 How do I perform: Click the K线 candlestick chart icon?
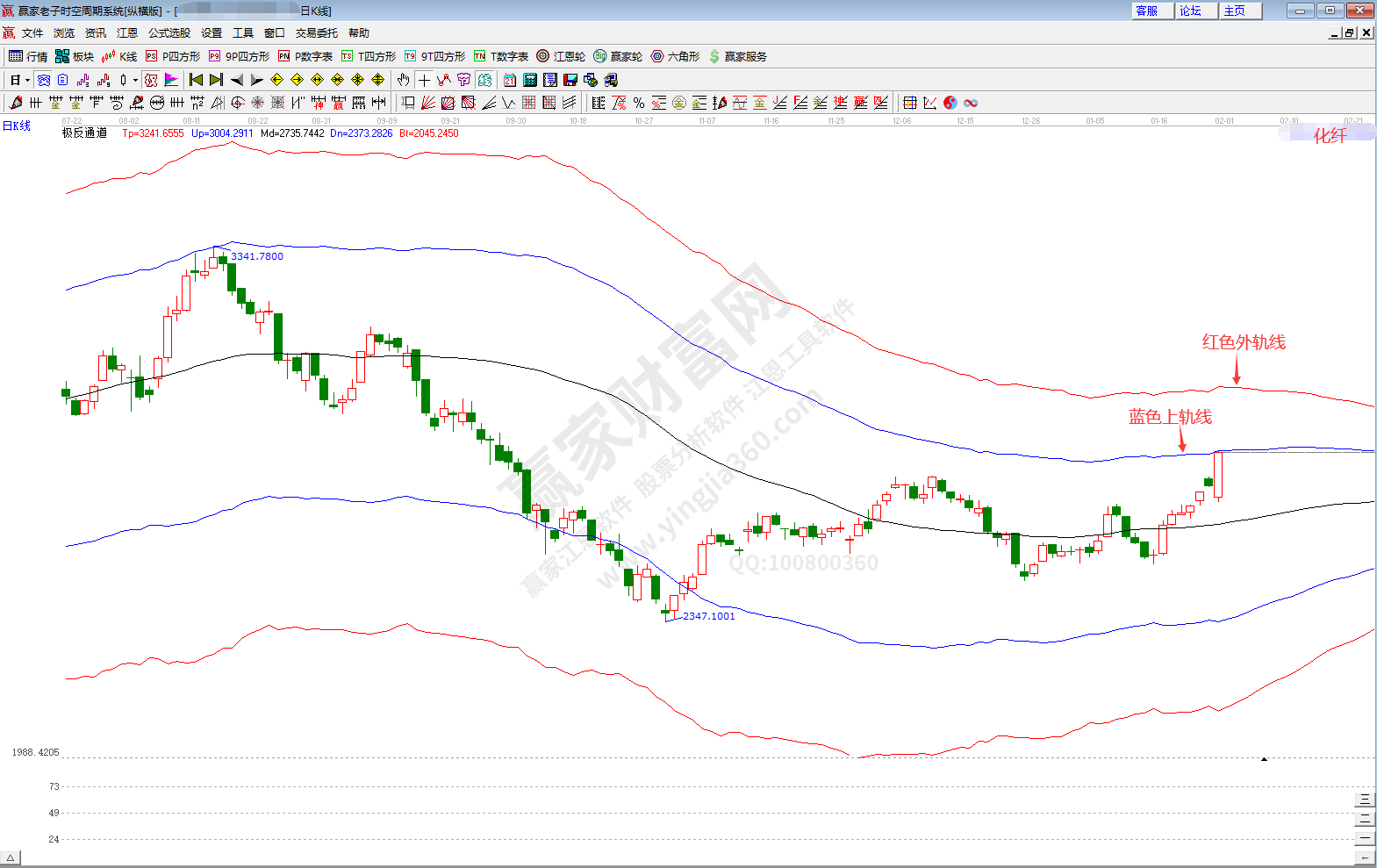click(x=118, y=56)
